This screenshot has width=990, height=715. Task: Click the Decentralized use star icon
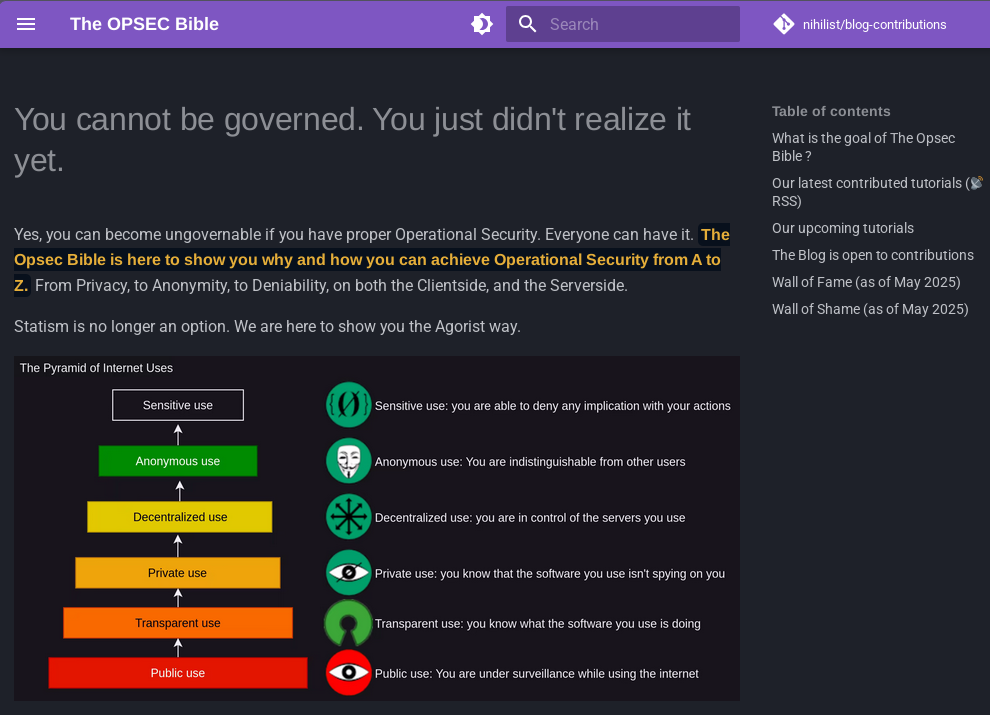(348, 517)
